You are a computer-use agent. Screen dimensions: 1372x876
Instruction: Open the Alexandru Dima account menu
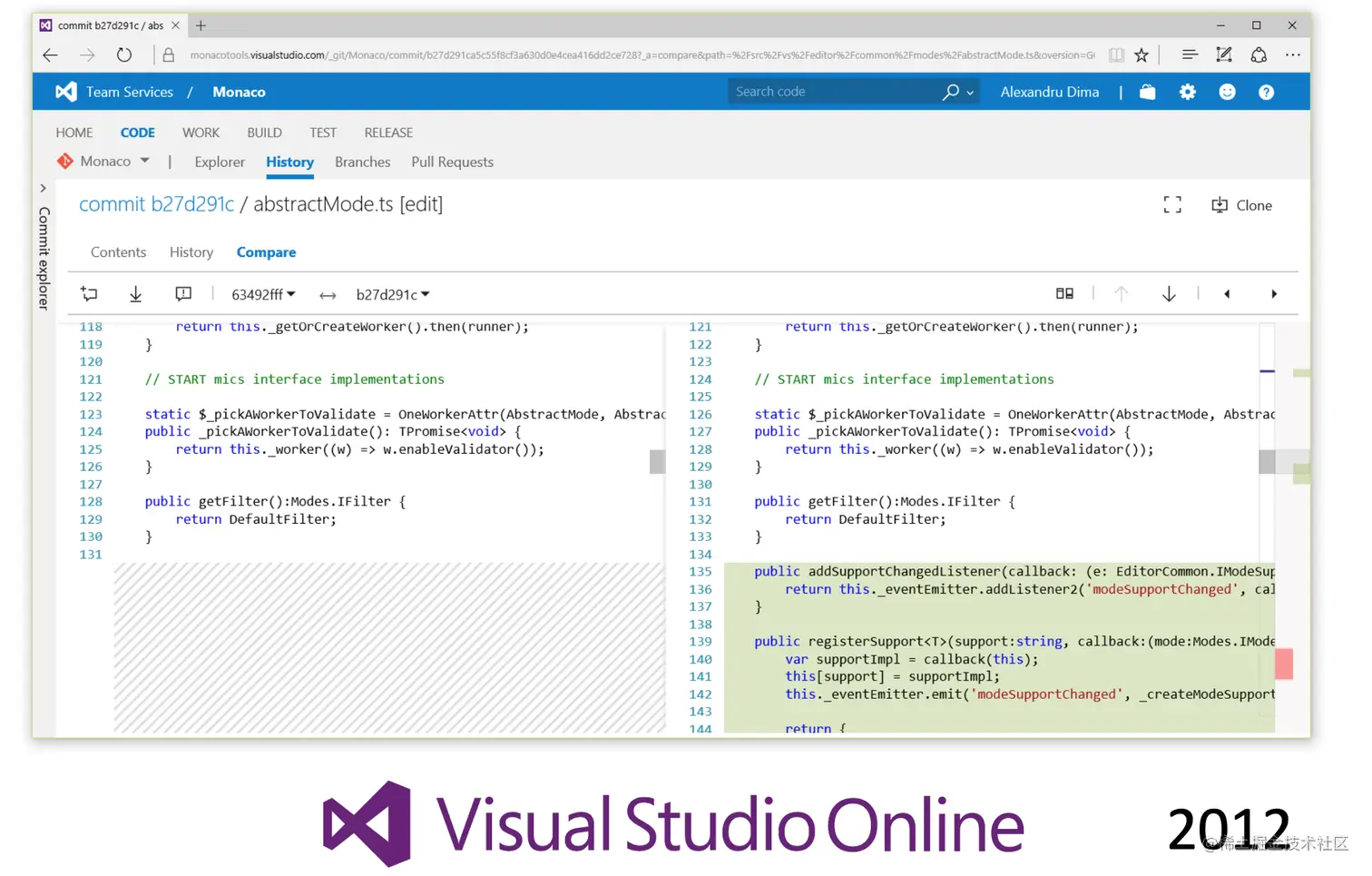tap(1050, 92)
